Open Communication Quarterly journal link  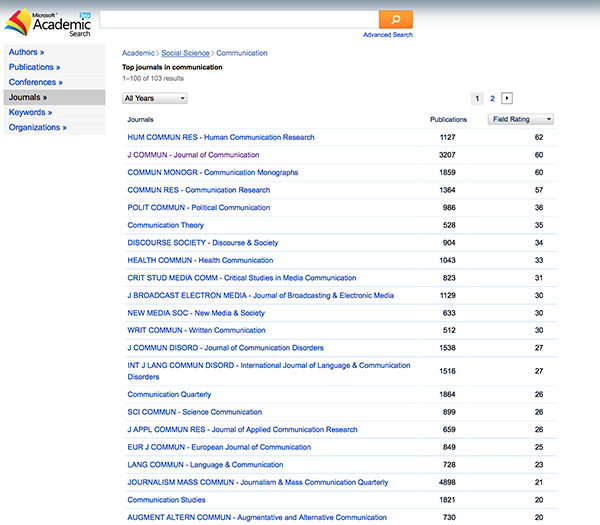[x=169, y=395]
